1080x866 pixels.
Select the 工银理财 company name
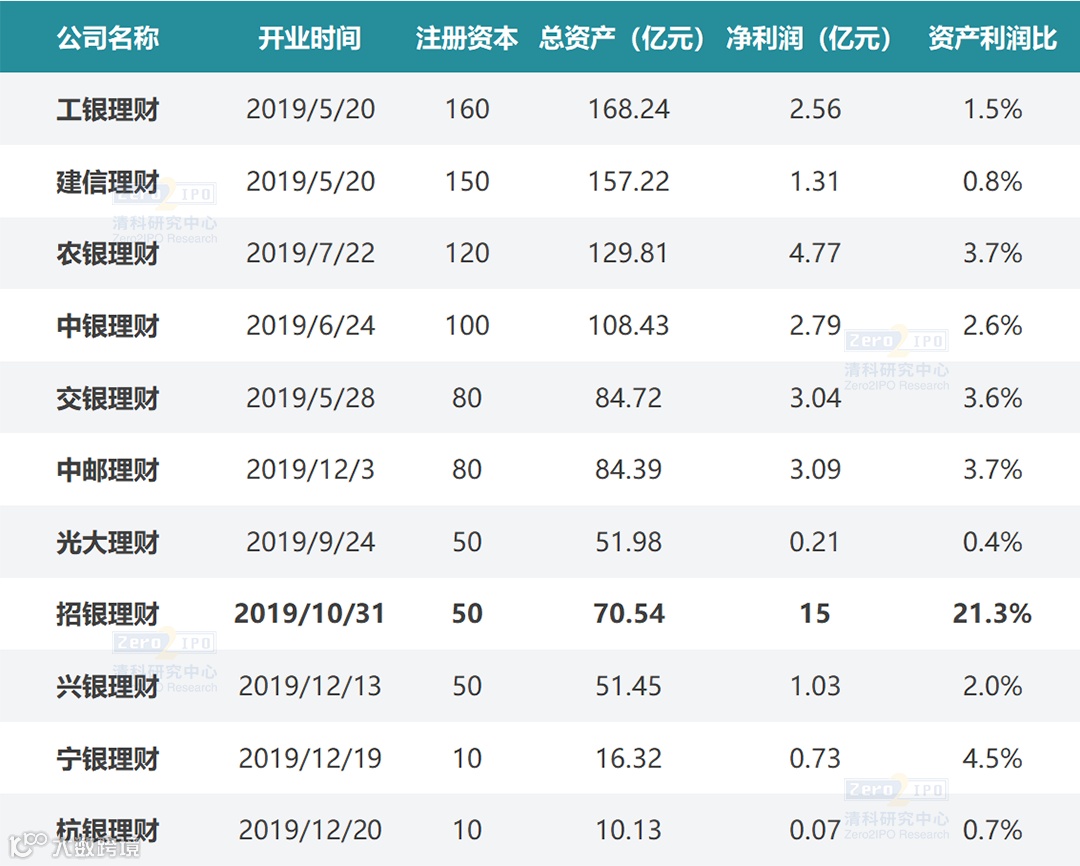(x=107, y=110)
